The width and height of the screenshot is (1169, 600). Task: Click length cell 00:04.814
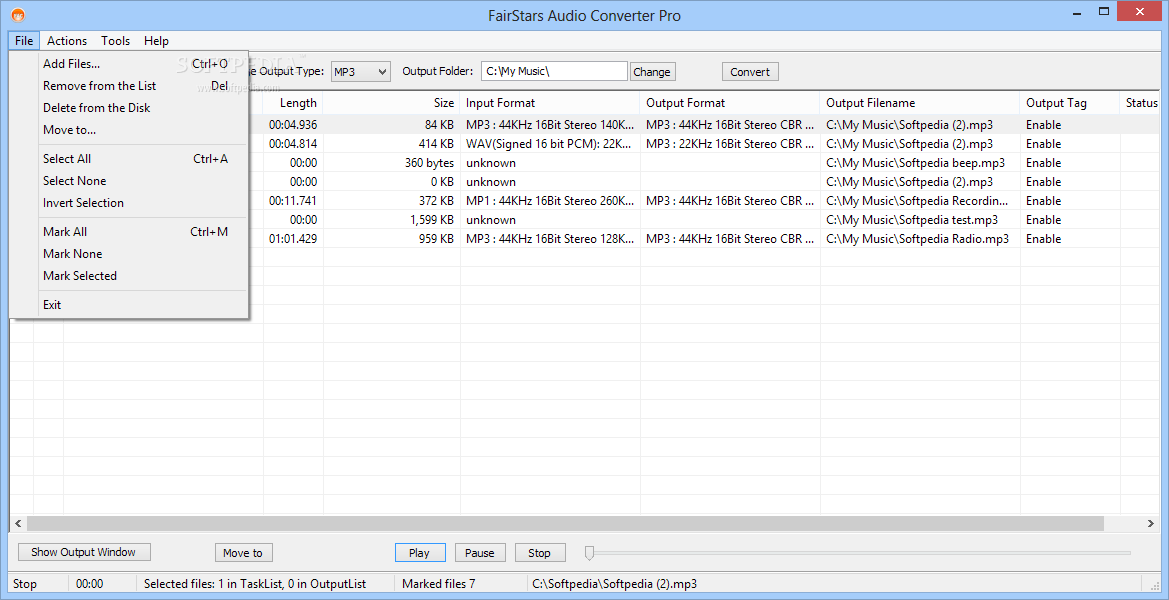coord(293,144)
